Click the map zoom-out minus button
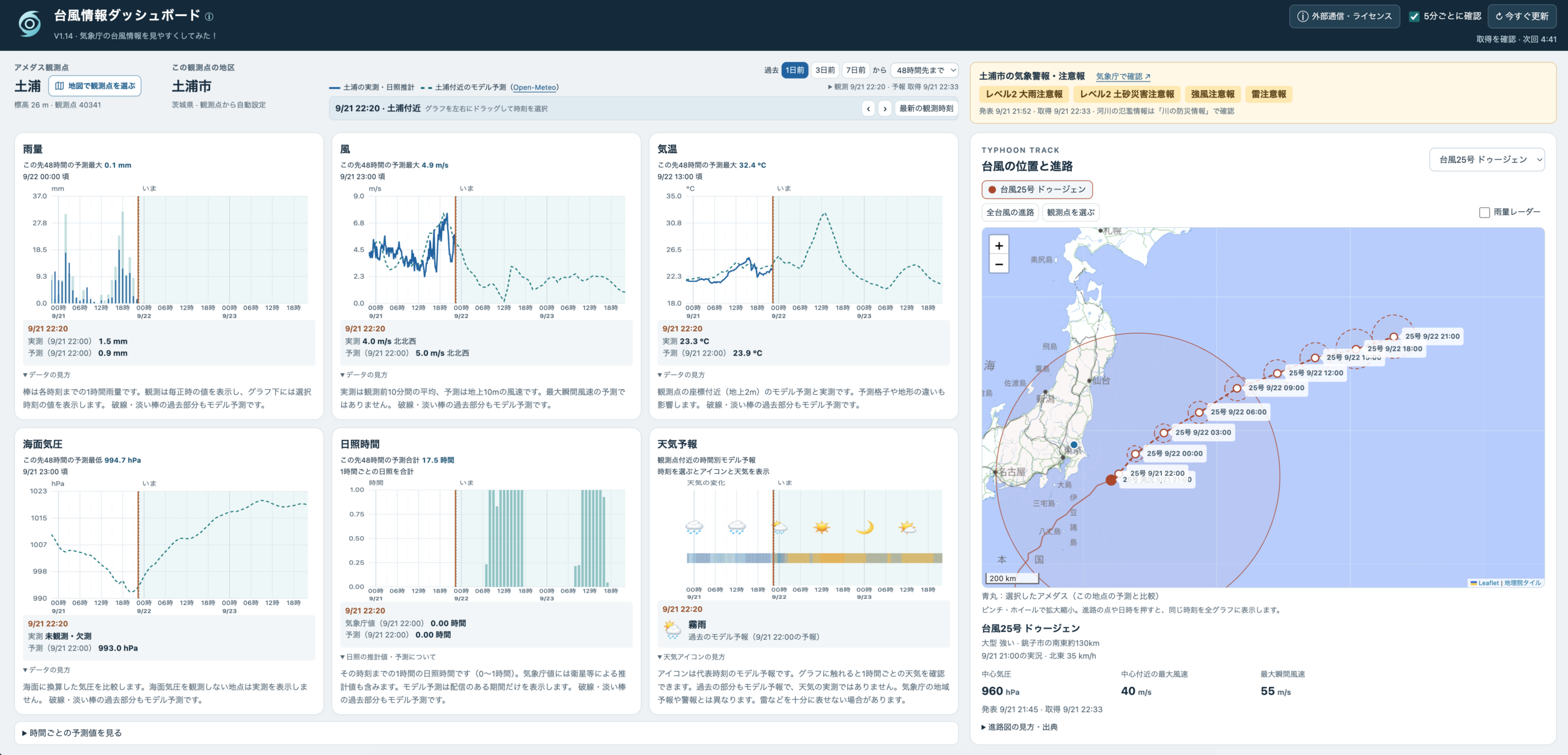 (999, 264)
